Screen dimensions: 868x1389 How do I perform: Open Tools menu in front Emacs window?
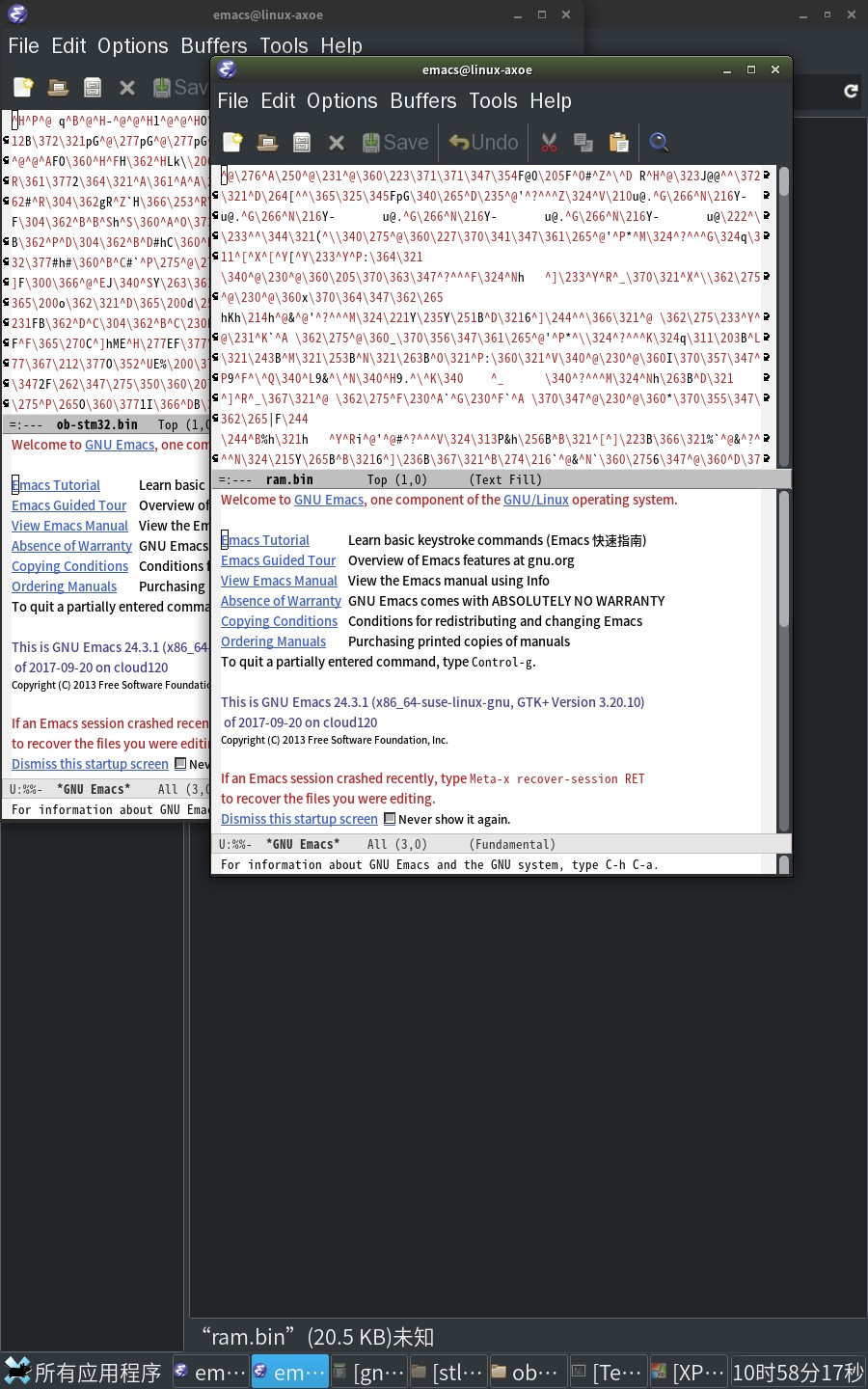(x=493, y=101)
